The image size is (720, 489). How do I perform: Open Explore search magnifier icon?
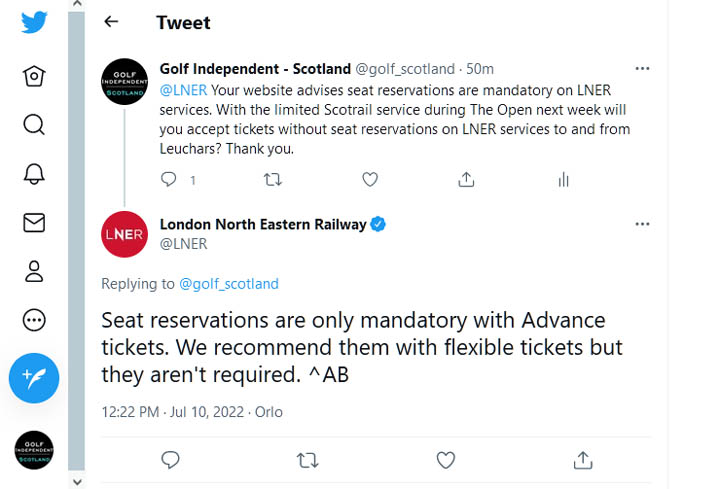tap(34, 124)
